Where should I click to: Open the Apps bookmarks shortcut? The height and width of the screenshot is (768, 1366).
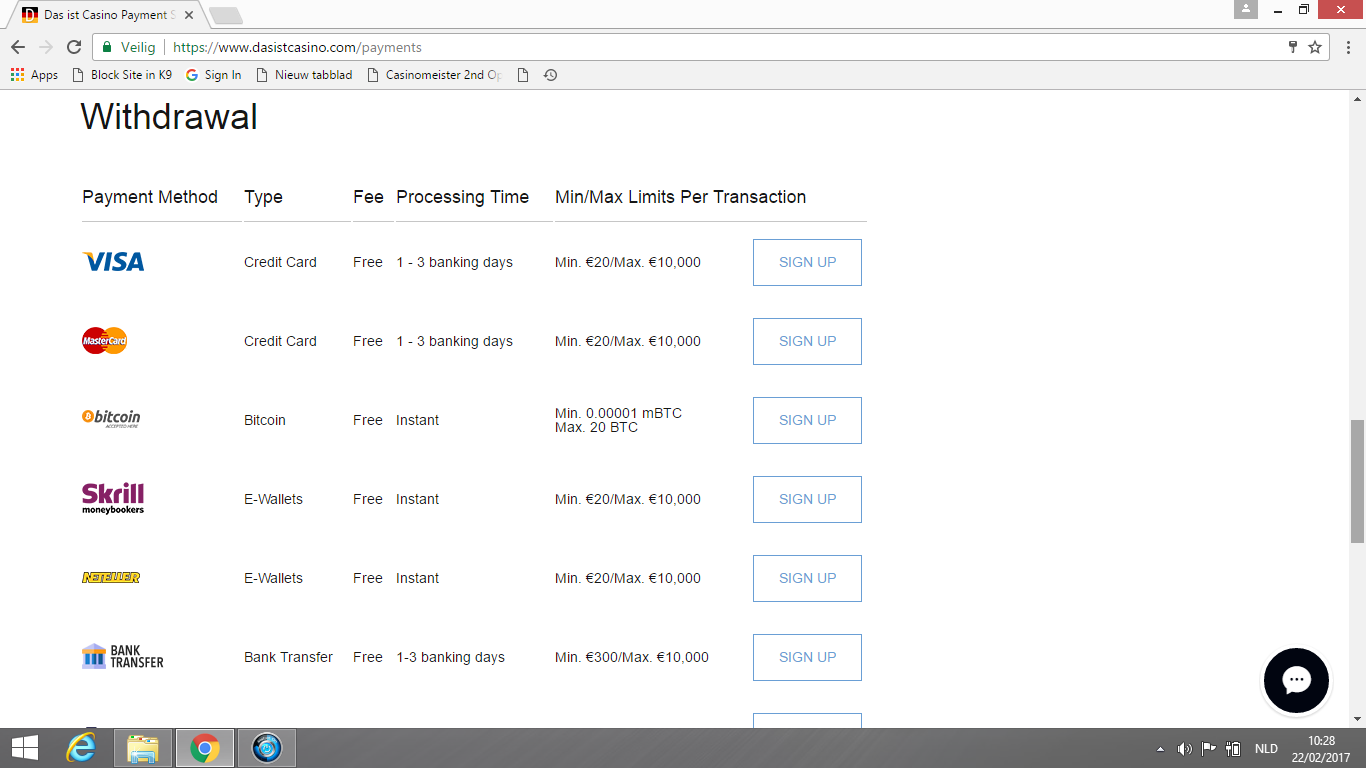pos(34,75)
